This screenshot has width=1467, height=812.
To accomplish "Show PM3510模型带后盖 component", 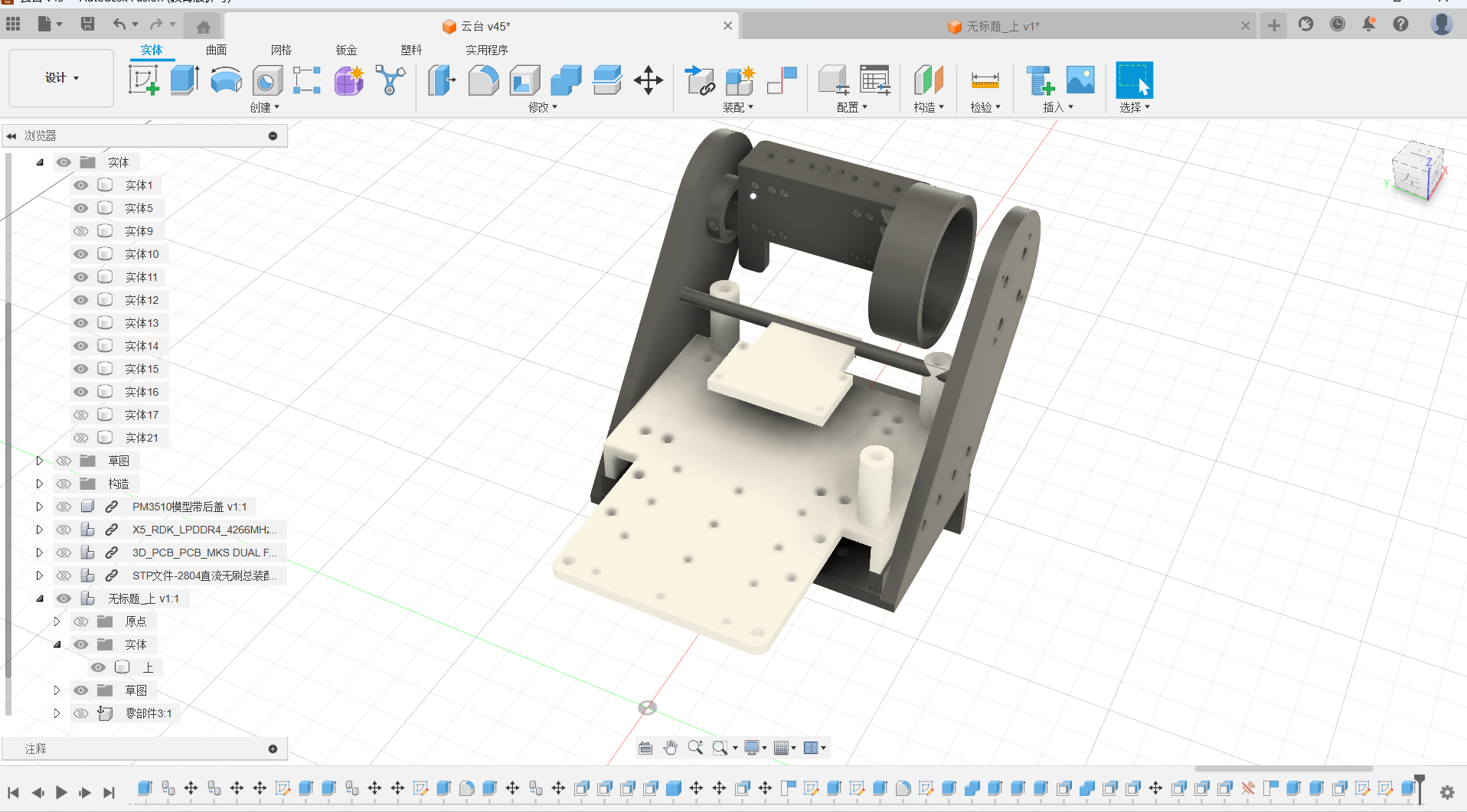I will coord(64,507).
